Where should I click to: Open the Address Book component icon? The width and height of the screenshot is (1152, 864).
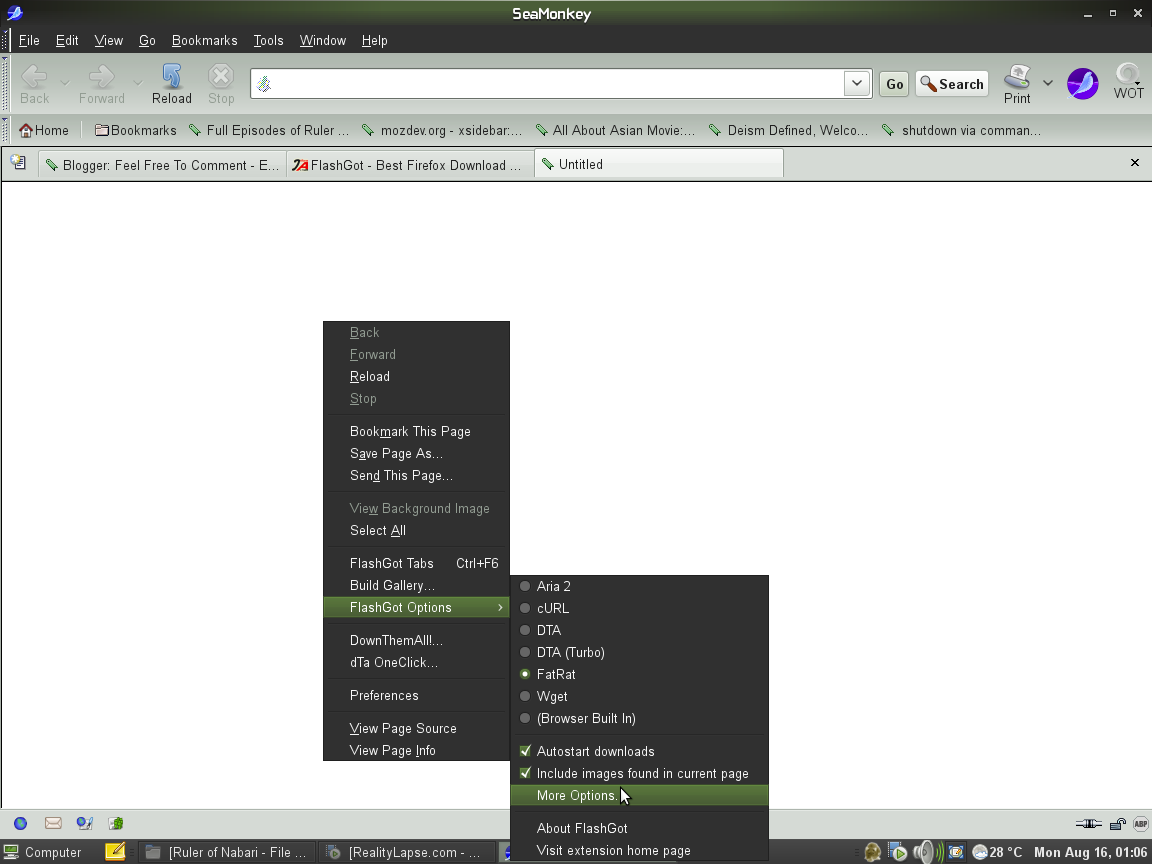[115, 823]
